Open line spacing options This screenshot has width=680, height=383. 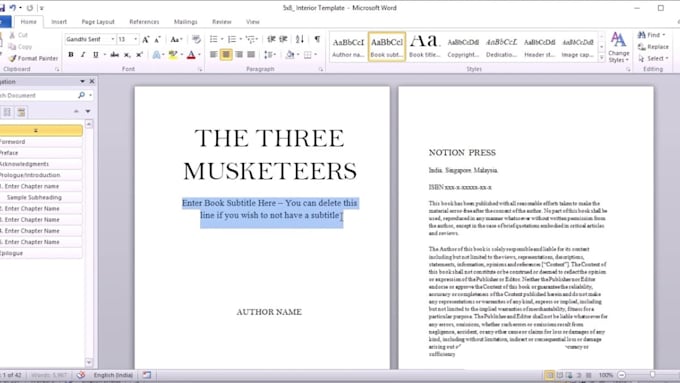pos(270,55)
